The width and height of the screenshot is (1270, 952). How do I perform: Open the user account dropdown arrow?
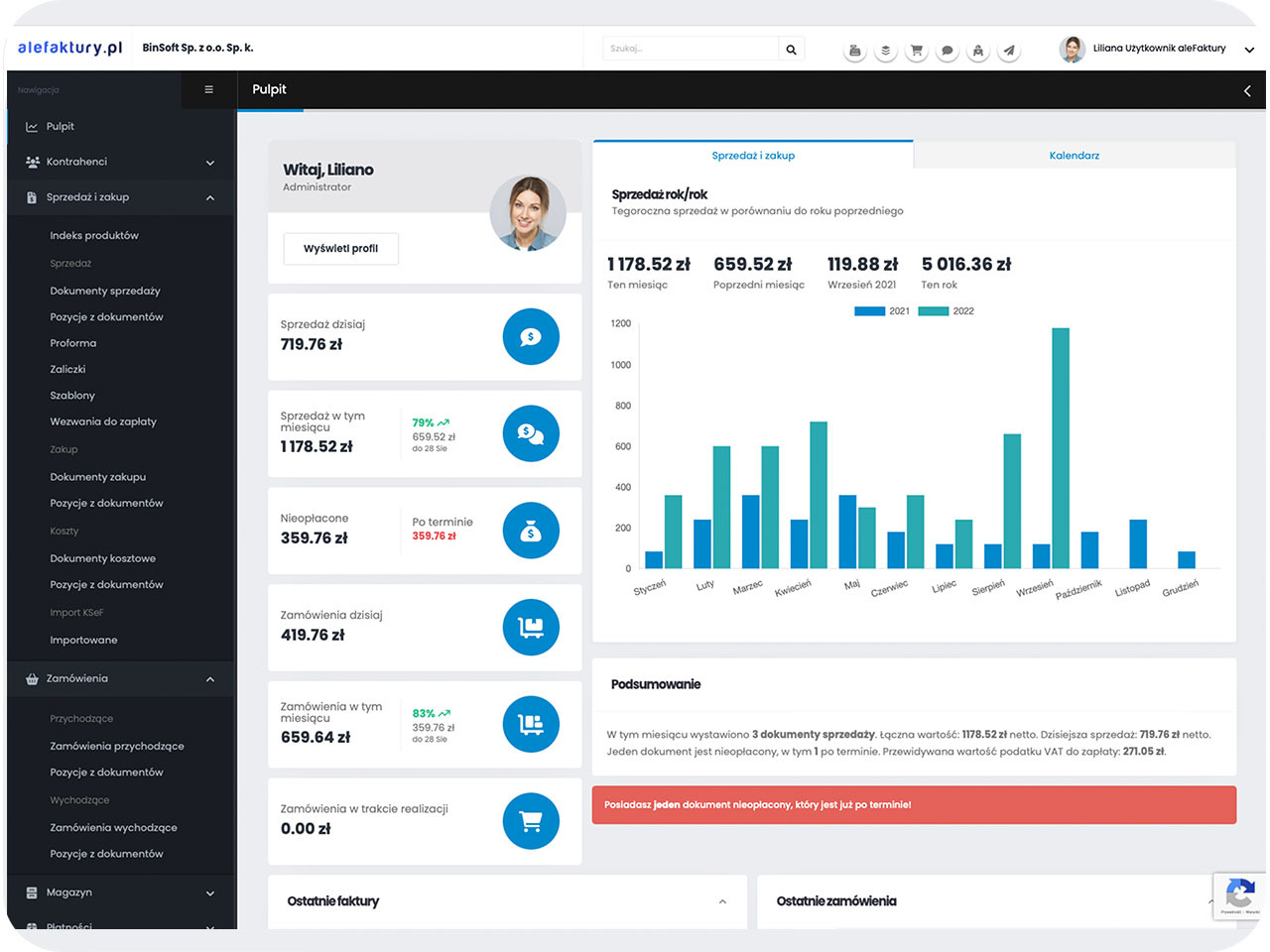pyautogui.click(x=1249, y=50)
